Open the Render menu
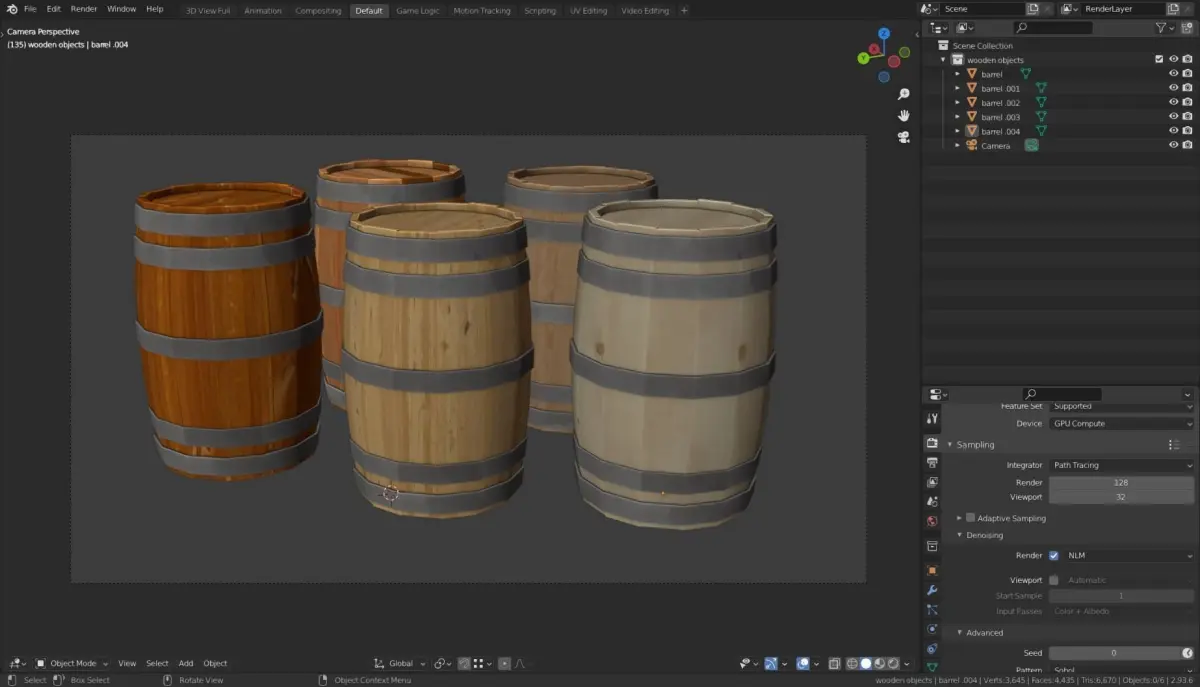 (x=84, y=9)
